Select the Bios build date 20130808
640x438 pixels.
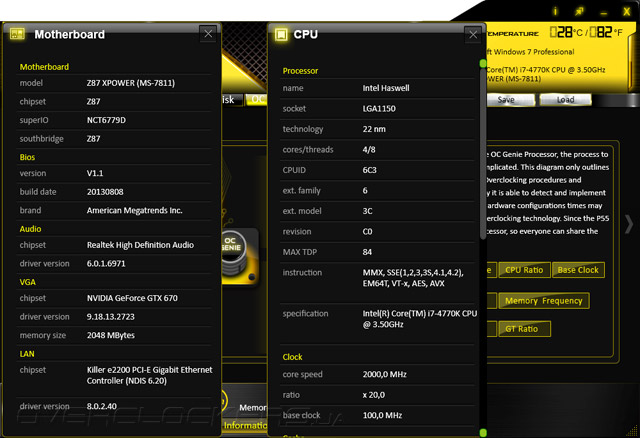click(105, 192)
